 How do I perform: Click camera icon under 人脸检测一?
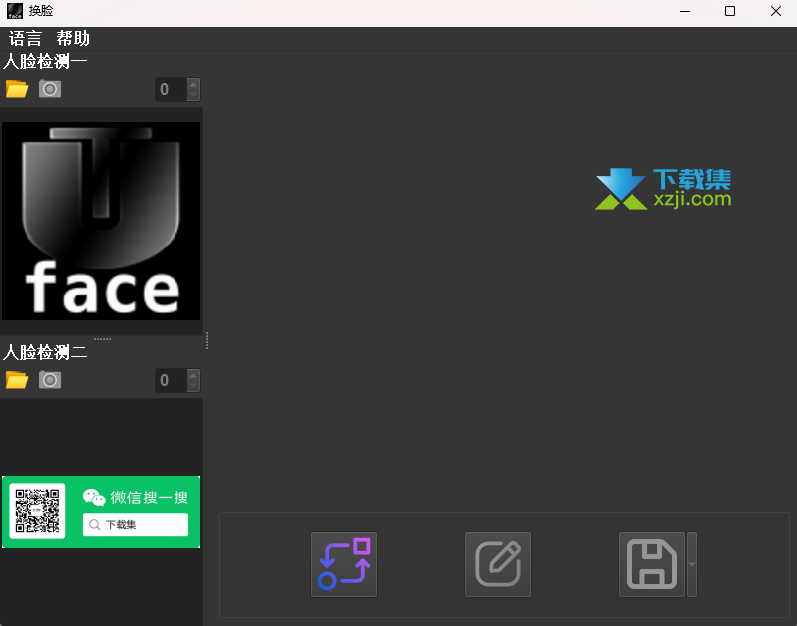(x=50, y=89)
